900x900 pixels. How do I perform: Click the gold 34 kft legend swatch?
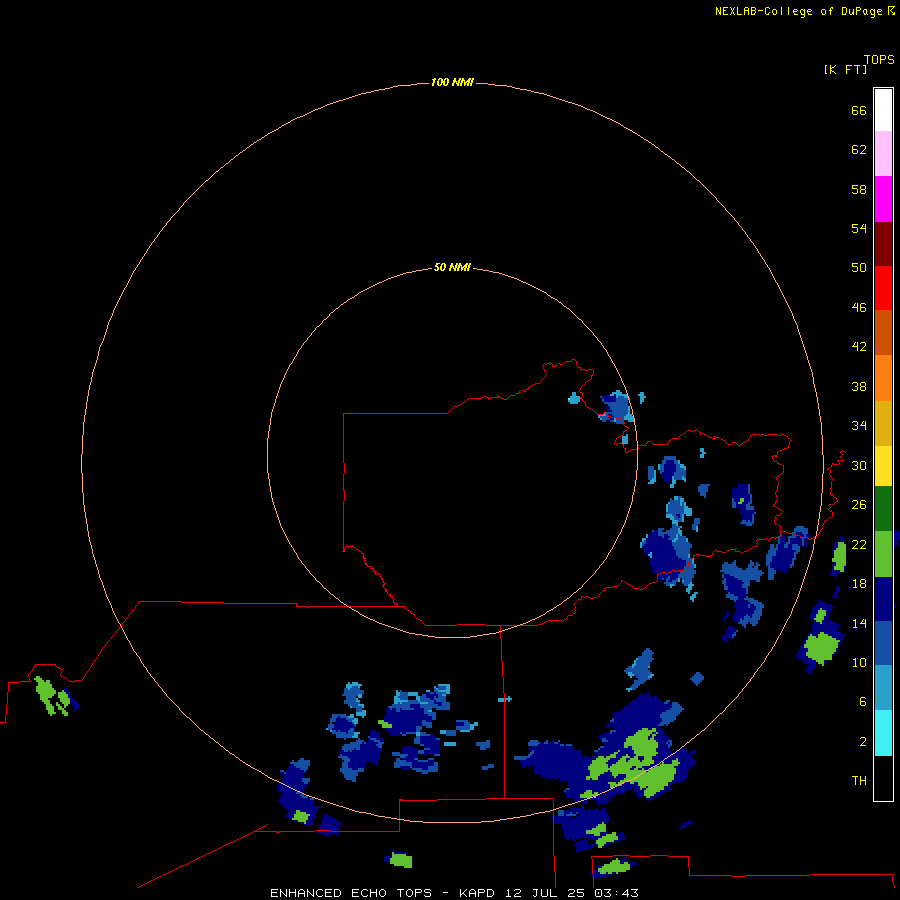click(883, 423)
